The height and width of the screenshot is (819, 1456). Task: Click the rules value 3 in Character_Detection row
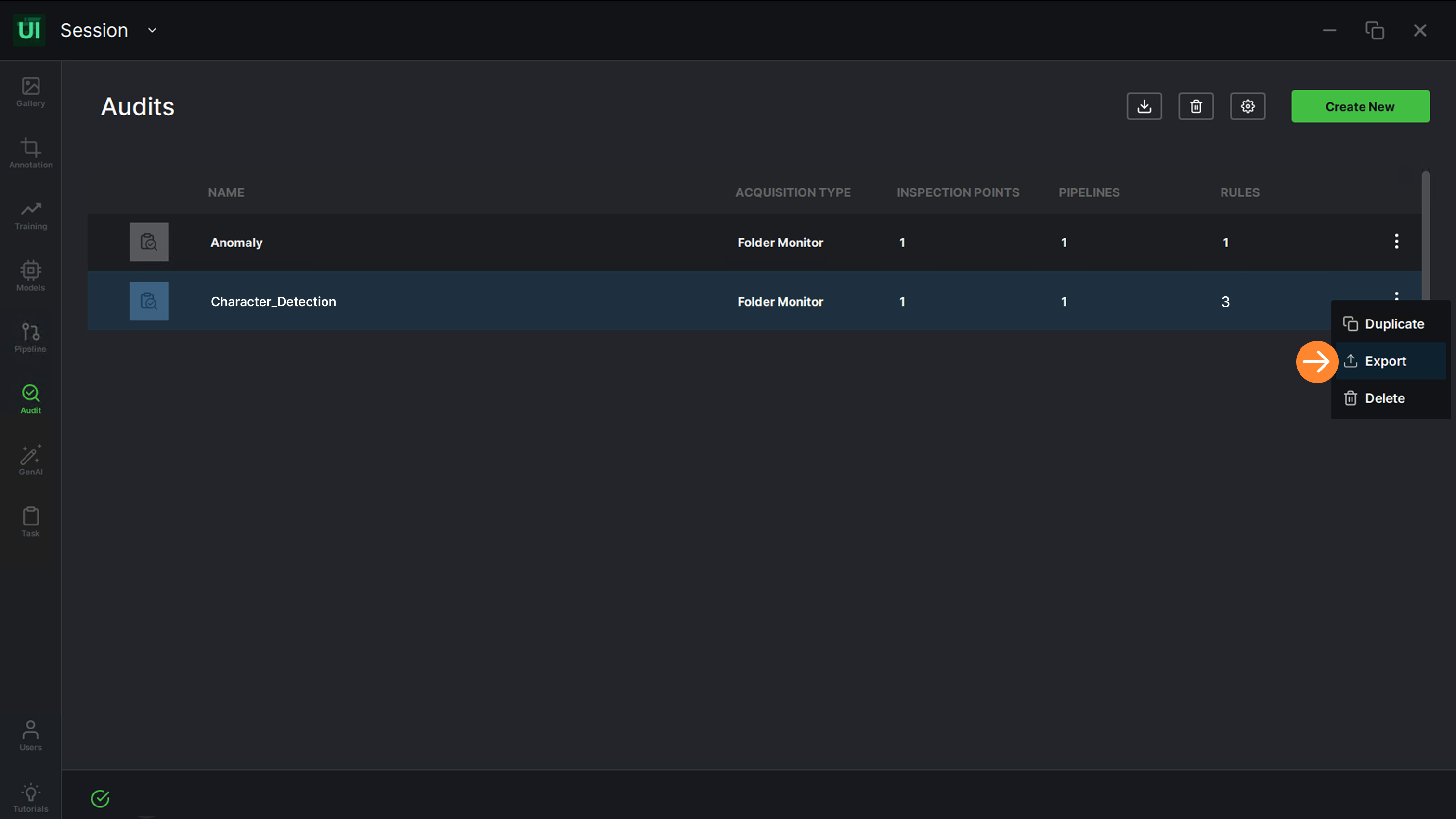click(1225, 302)
